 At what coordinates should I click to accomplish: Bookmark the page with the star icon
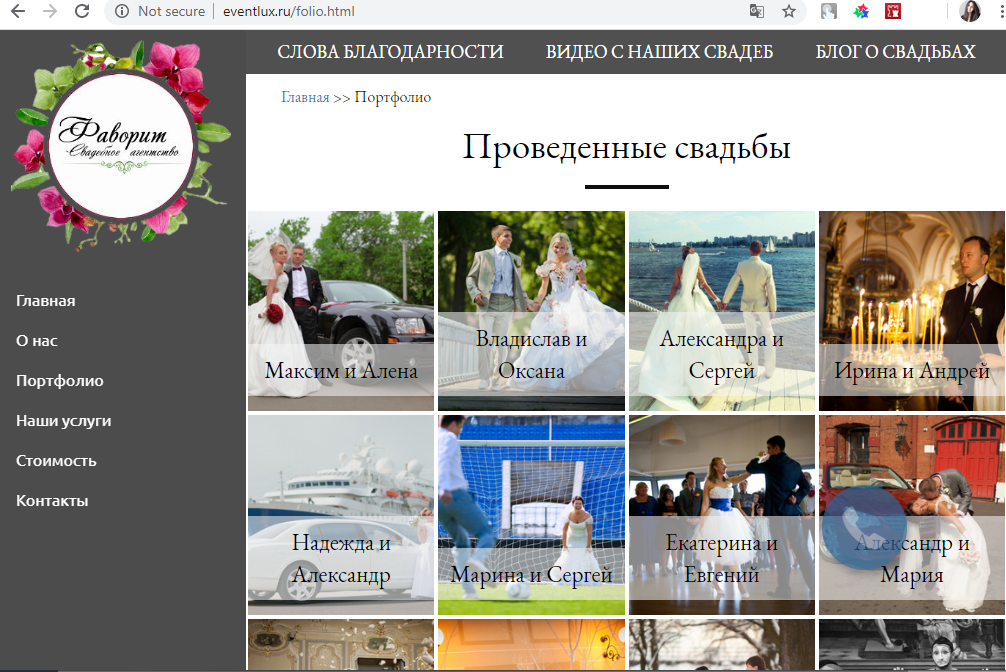(x=789, y=11)
